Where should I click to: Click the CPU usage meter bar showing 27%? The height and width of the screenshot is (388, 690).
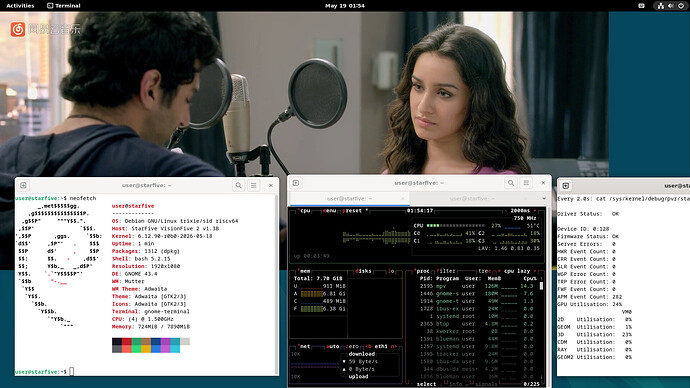(455, 226)
